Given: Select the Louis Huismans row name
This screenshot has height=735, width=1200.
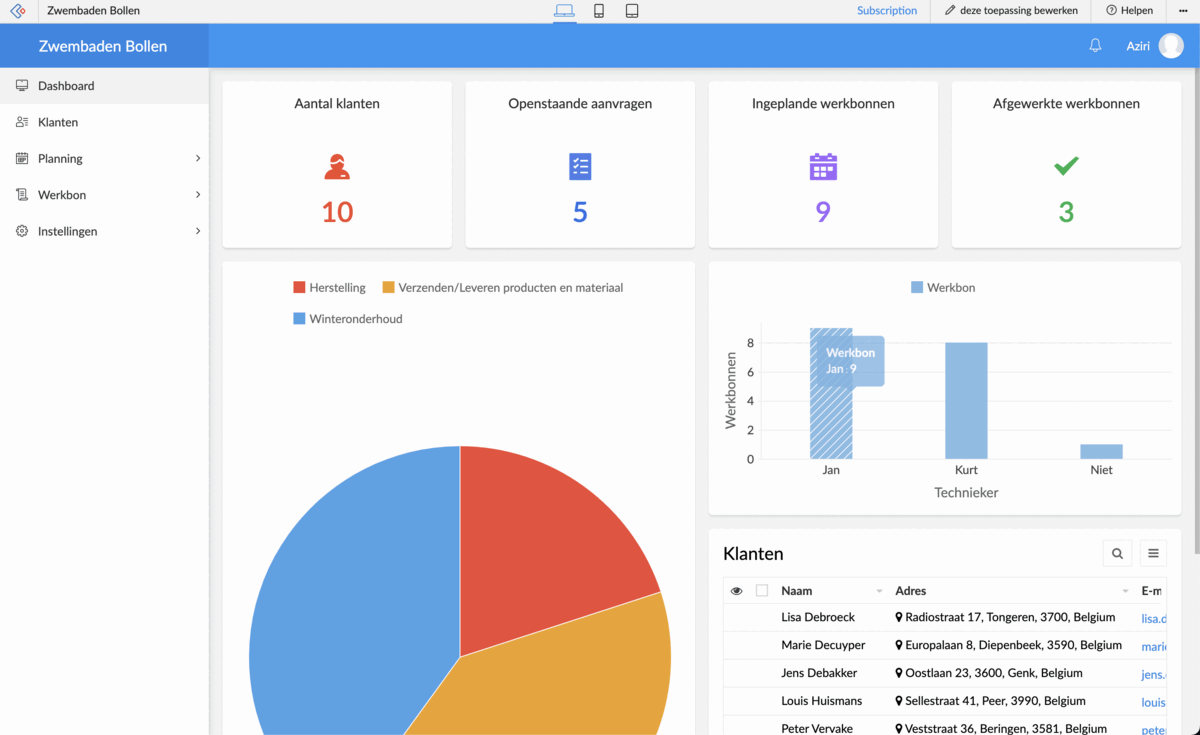Looking at the screenshot, I should point(822,702).
